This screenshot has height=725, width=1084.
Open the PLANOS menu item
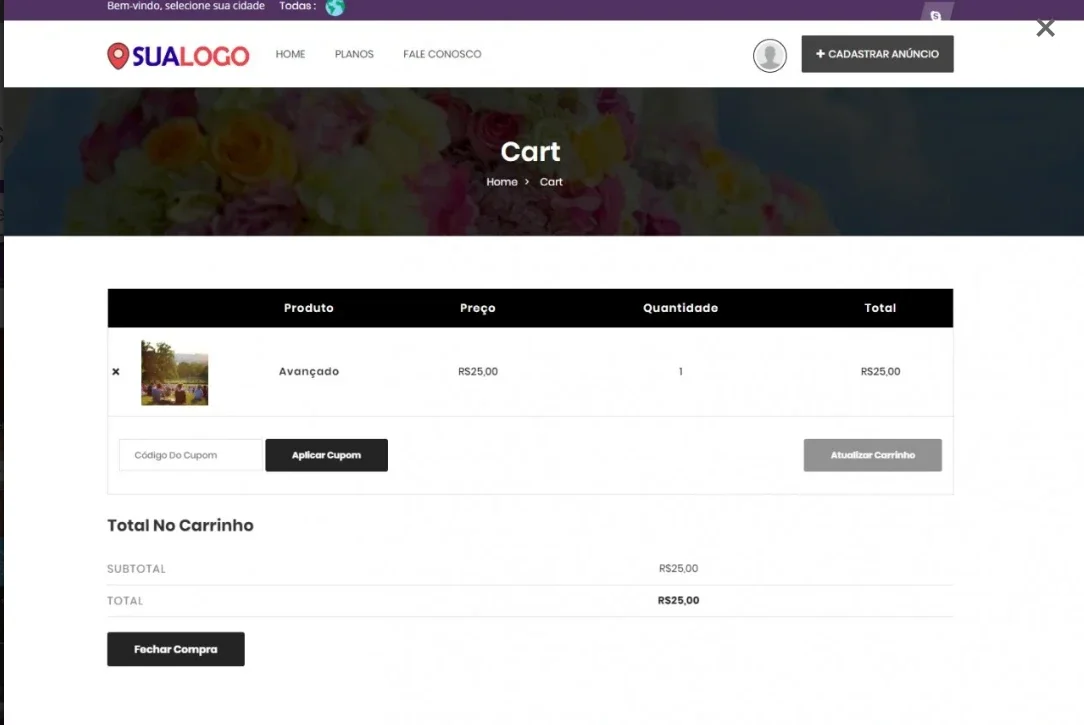click(354, 54)
